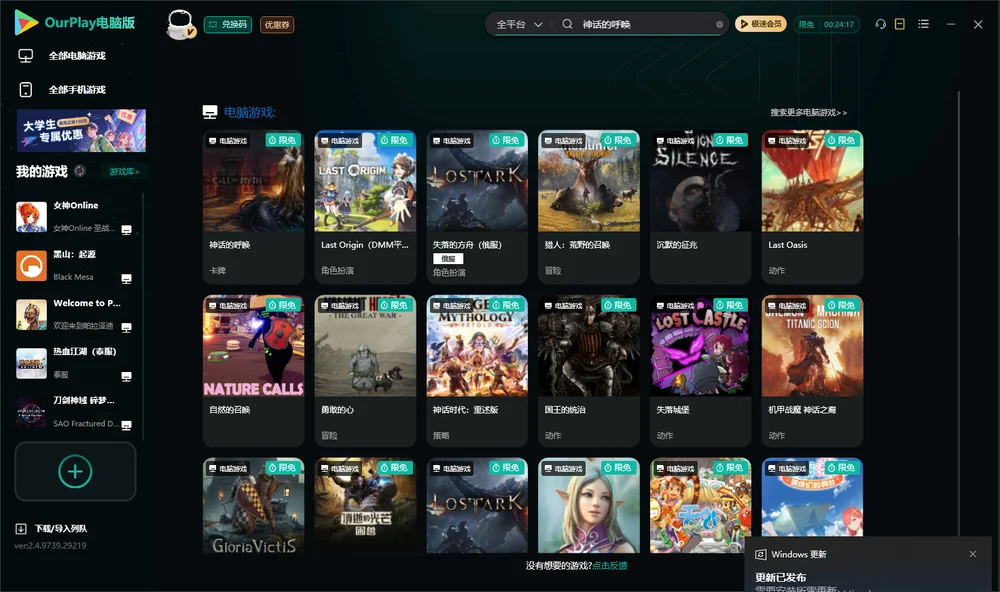
Task: Click the 电脑游戏 section monitor icon
Action: (210, 112)
